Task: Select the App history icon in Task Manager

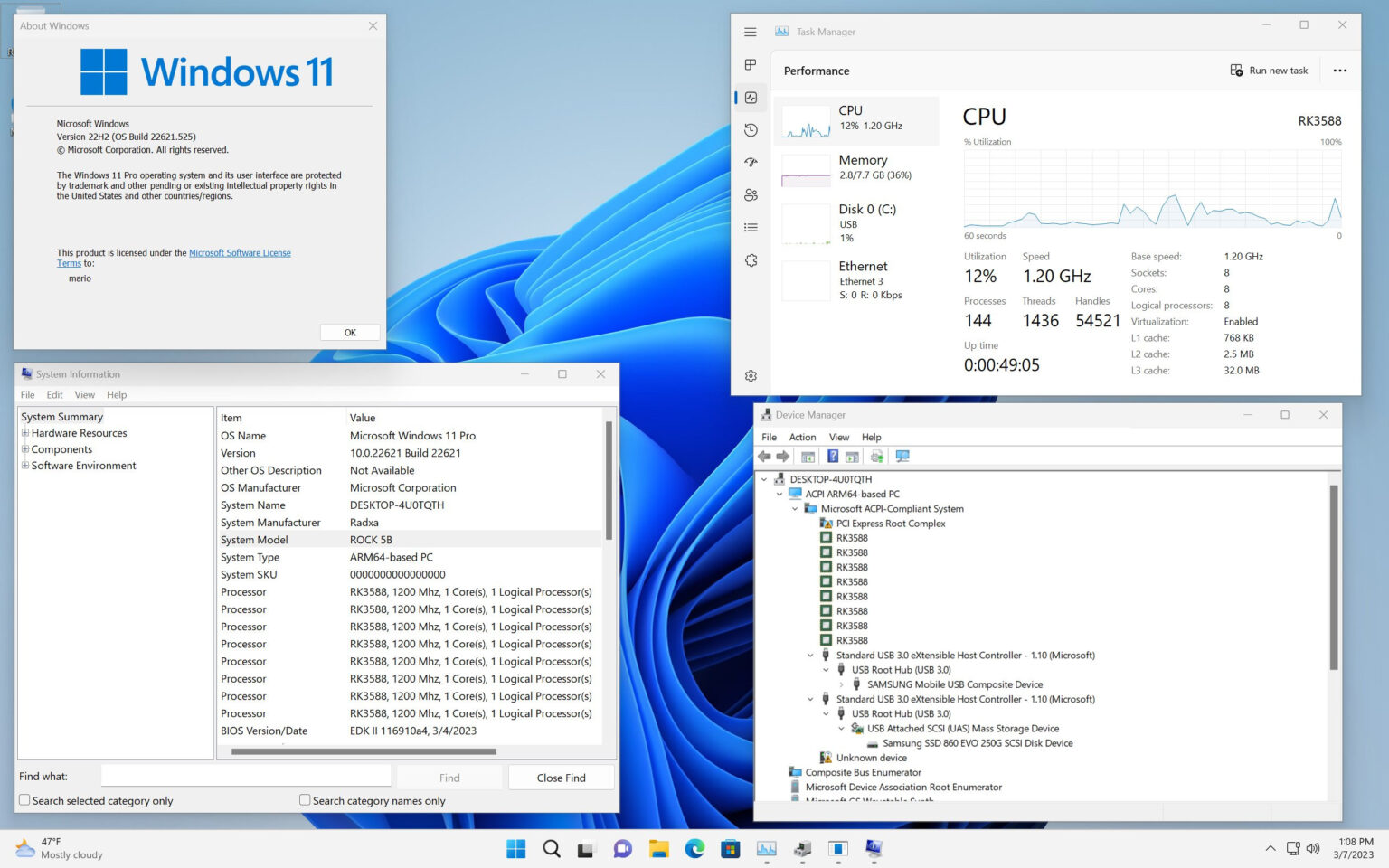Action: click(751, 129)
